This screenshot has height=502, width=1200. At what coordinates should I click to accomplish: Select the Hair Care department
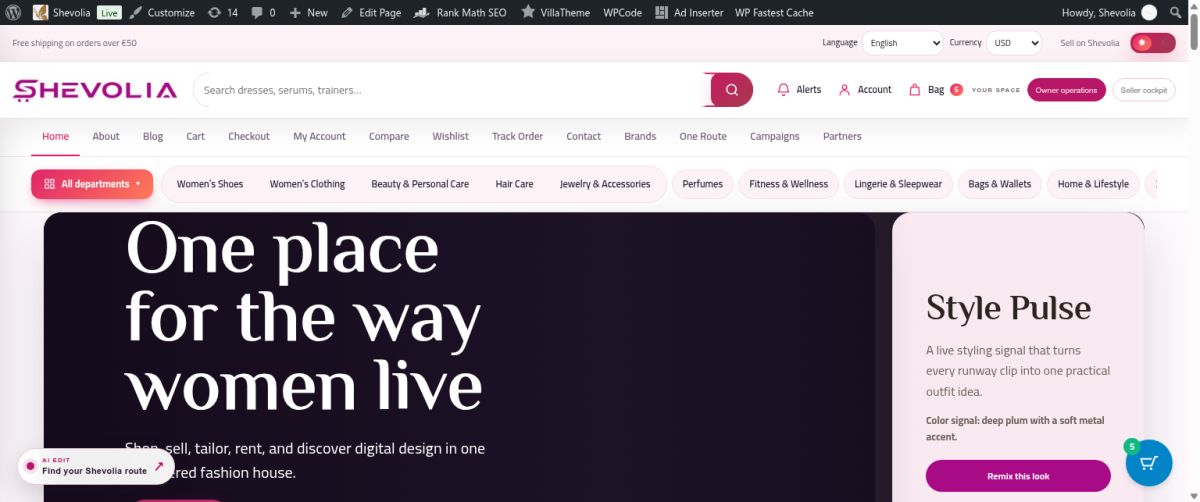[514, 184]
